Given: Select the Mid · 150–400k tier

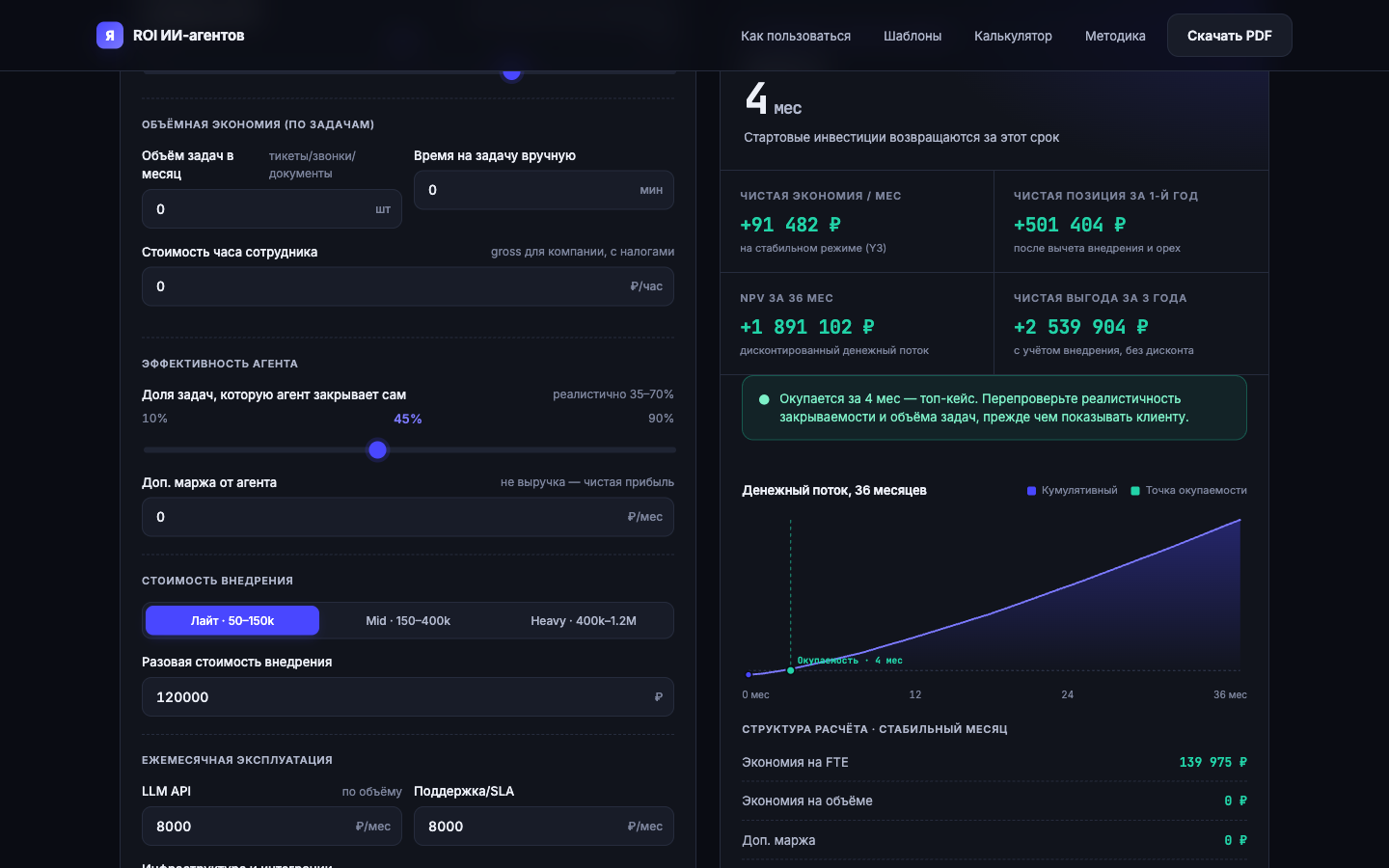Looking at the screenshot, I should [408, 621].
